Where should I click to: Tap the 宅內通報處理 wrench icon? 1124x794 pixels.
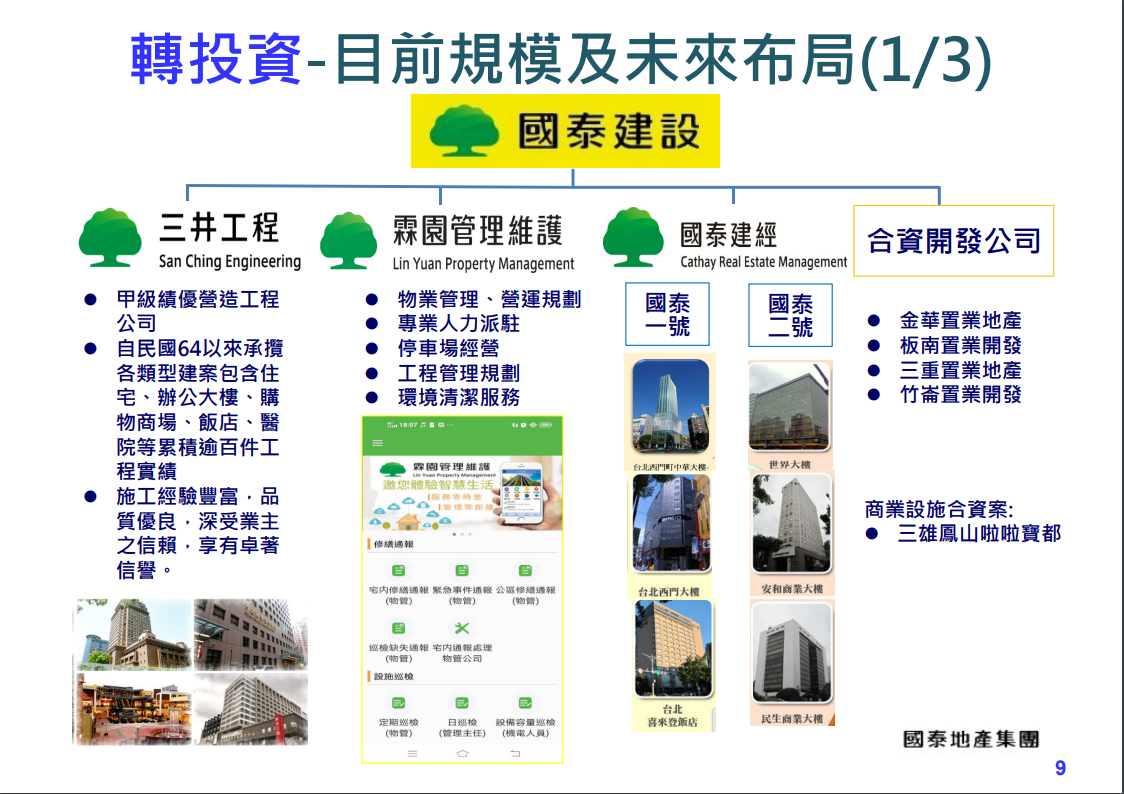tap(462, 628)
